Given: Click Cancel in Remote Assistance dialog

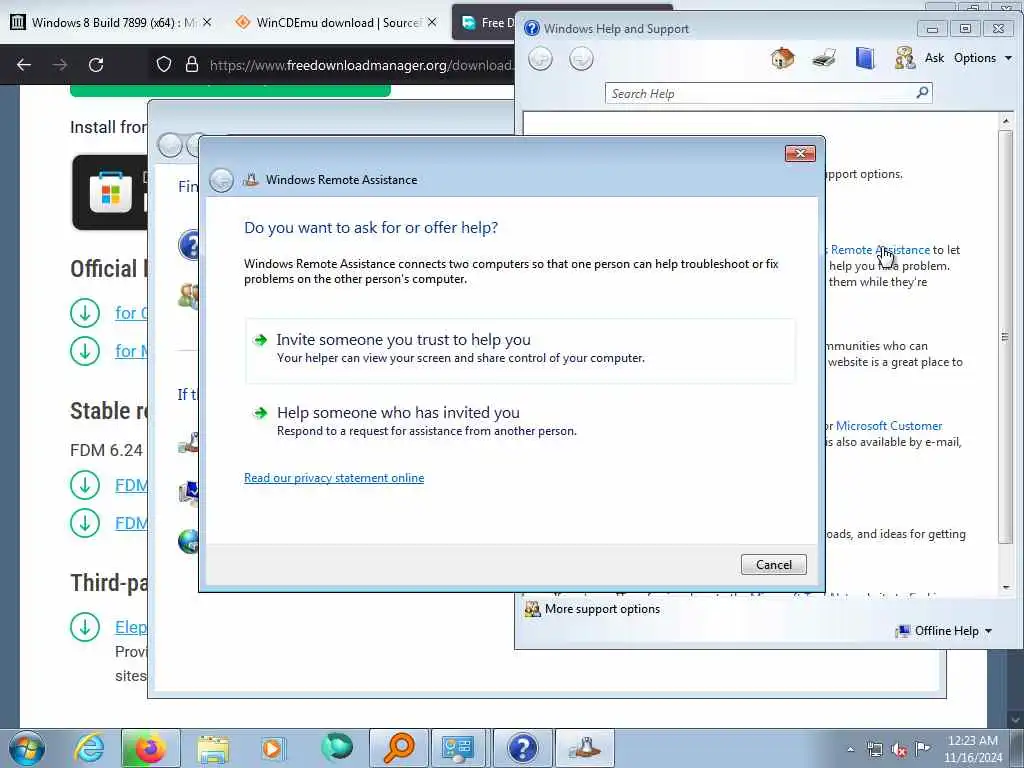Looking at the screenshot, I should point(774,565).
